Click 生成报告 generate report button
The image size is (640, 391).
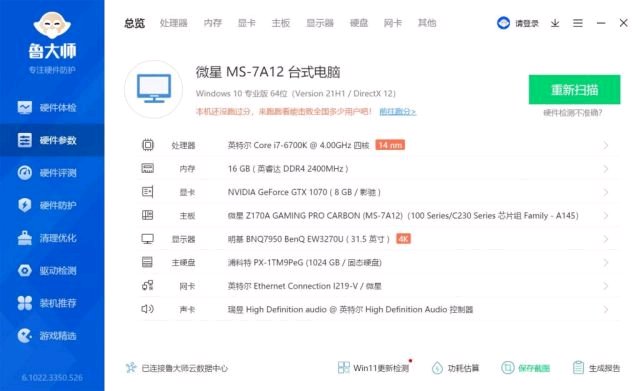596,368
